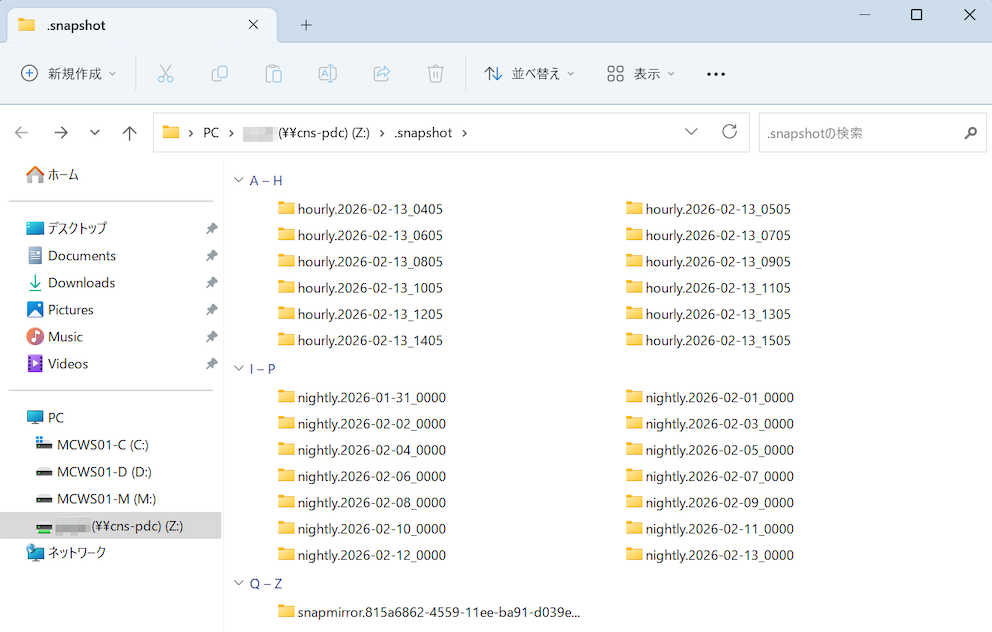Open the 新規作成 dropdown menu
Screen dimensions: 992x632
click(69, 74)
